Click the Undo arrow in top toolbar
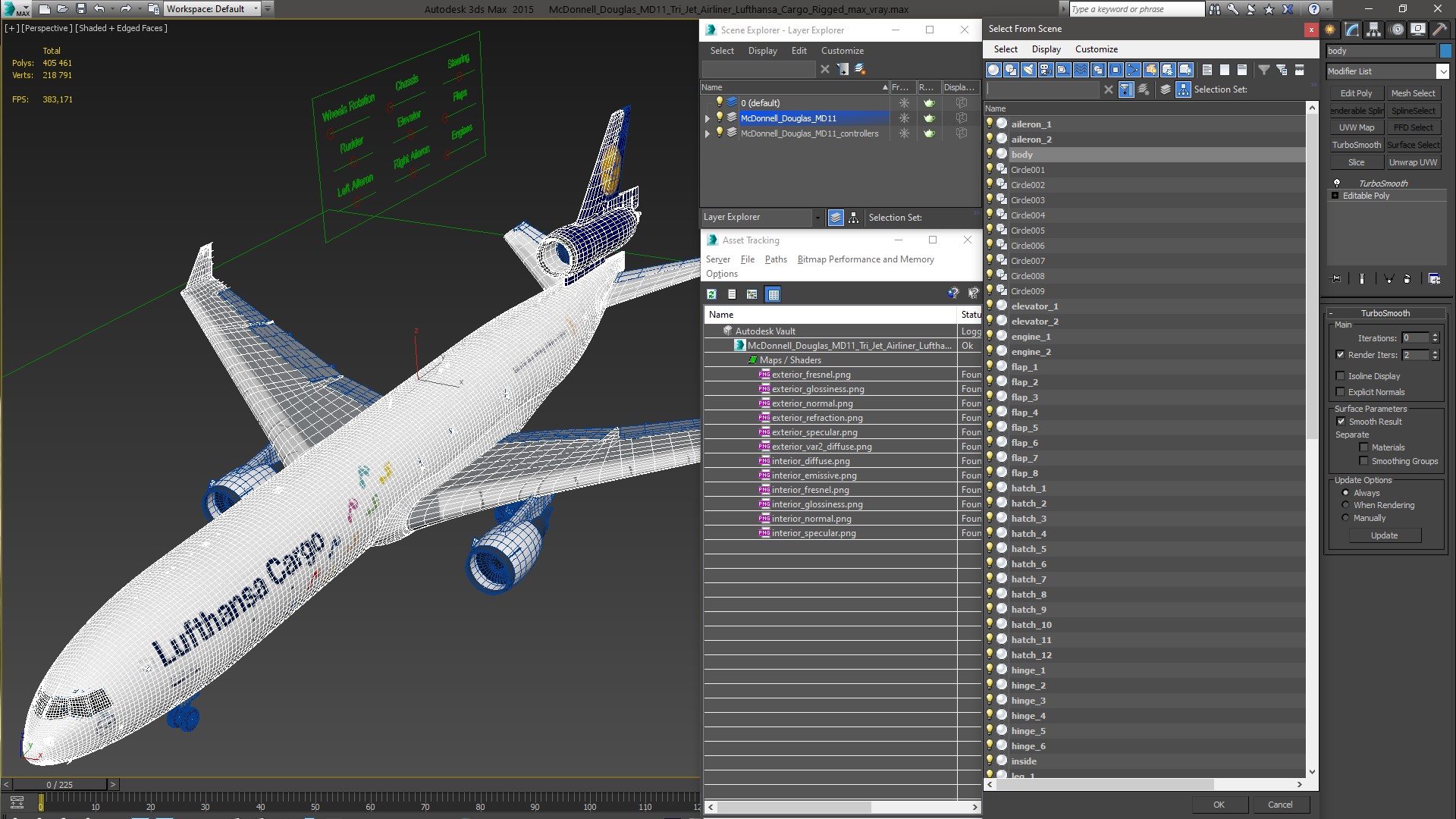 (99, 9)
